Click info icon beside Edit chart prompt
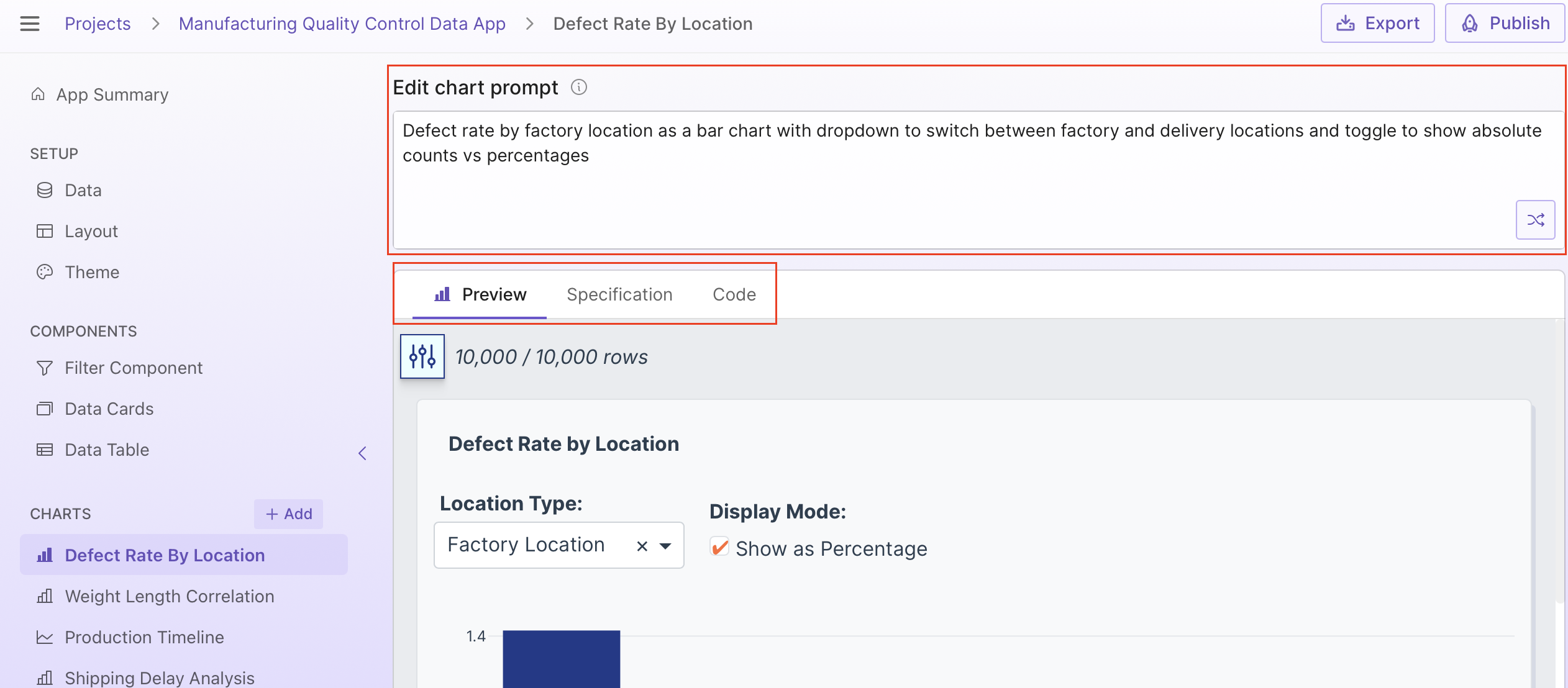The width and height of the screenshot is (1568, 688). [578, 88]
